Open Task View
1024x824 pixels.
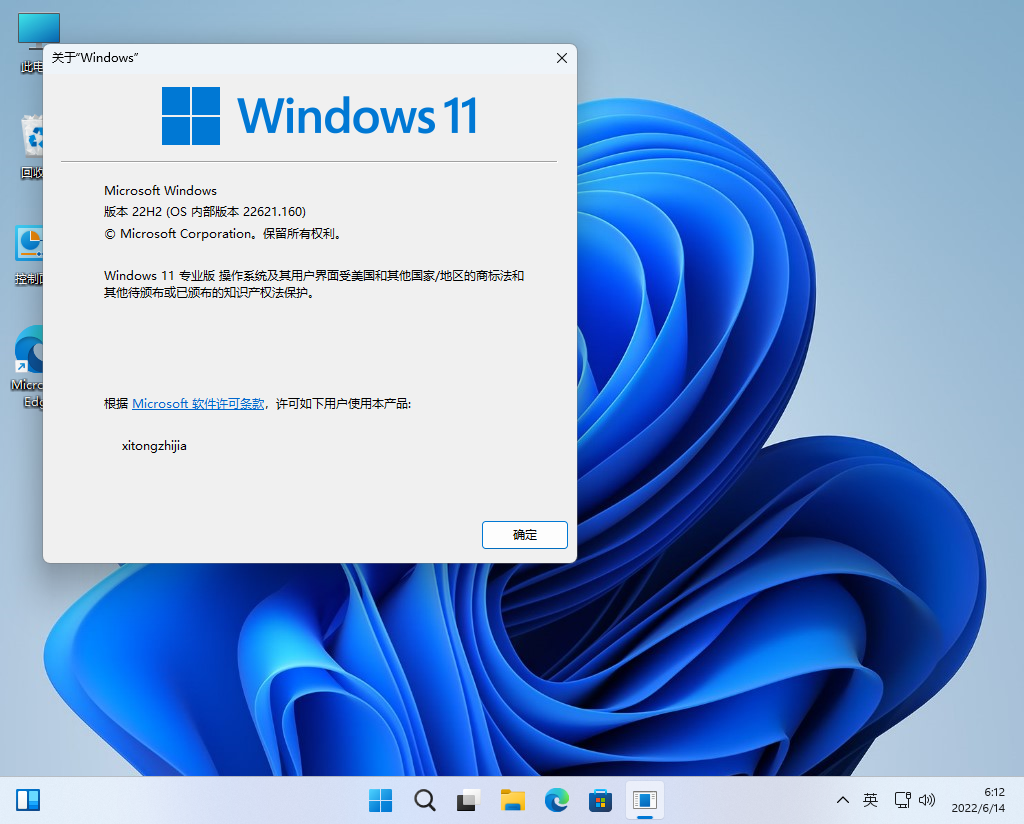467,799
